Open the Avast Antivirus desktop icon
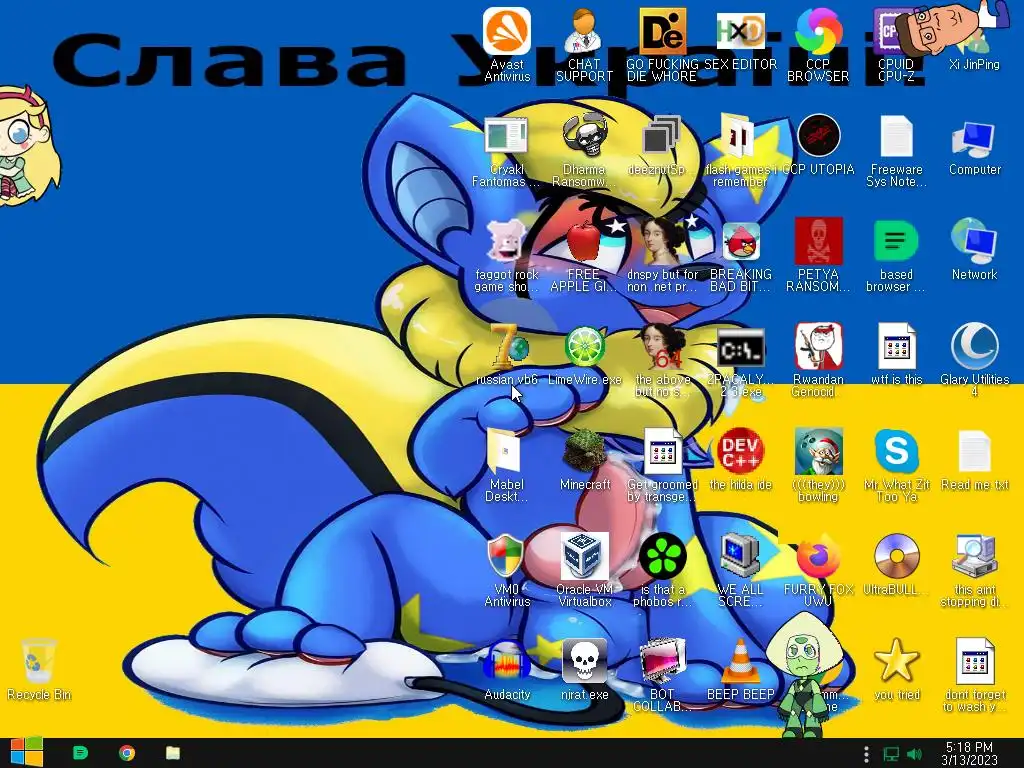The height and width of the screenshot is (768, 1024). point(507,44)
